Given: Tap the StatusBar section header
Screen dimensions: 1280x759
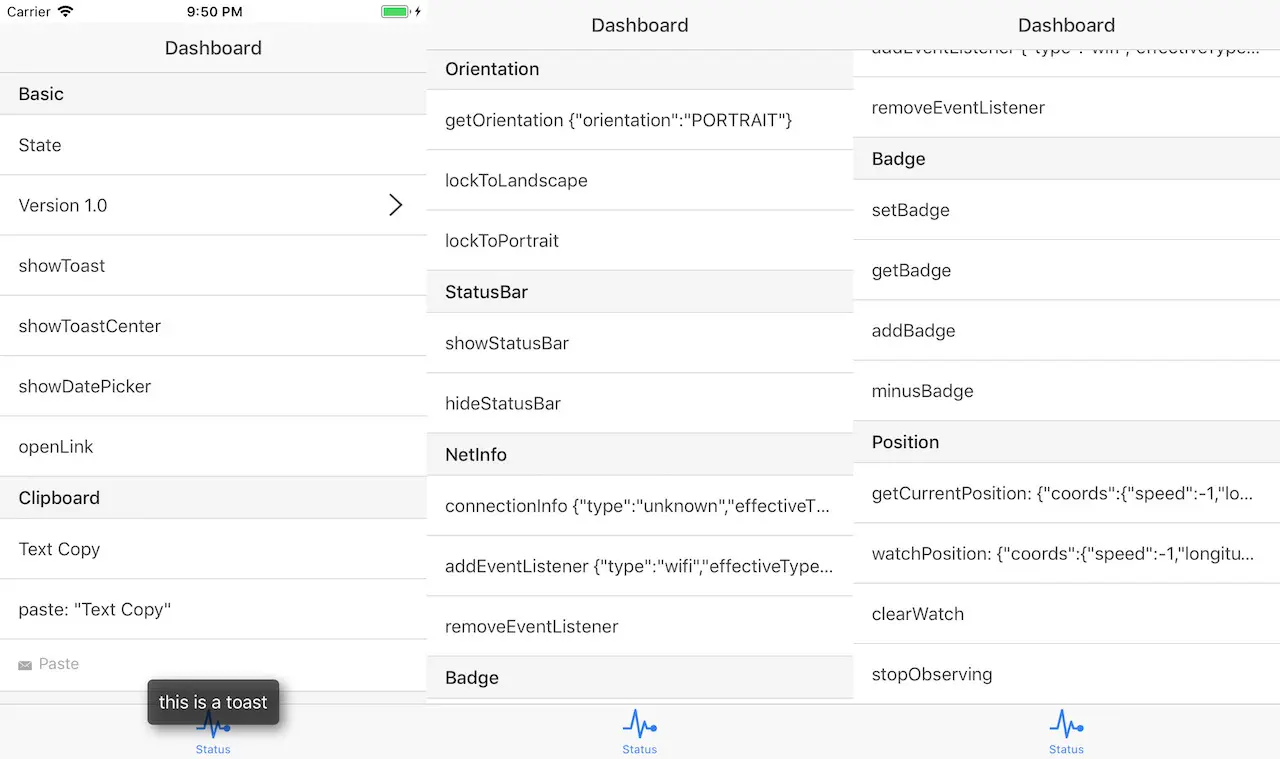Looking at the screenshot, I should [640, 292].
